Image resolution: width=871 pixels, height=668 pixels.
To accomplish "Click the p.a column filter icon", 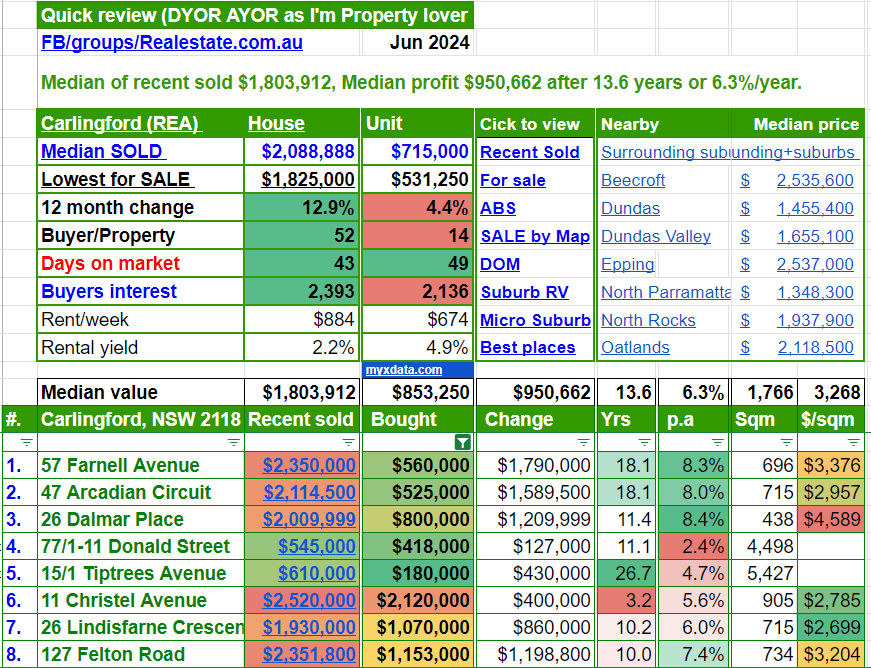I will tap(717, 442).
